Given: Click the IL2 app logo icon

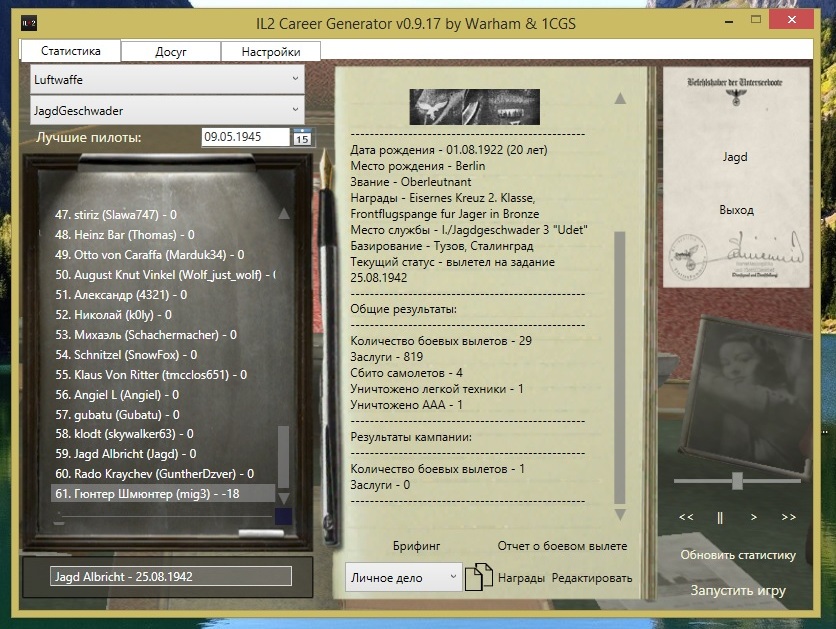Looking at the screenshot, I should point(29,23).
